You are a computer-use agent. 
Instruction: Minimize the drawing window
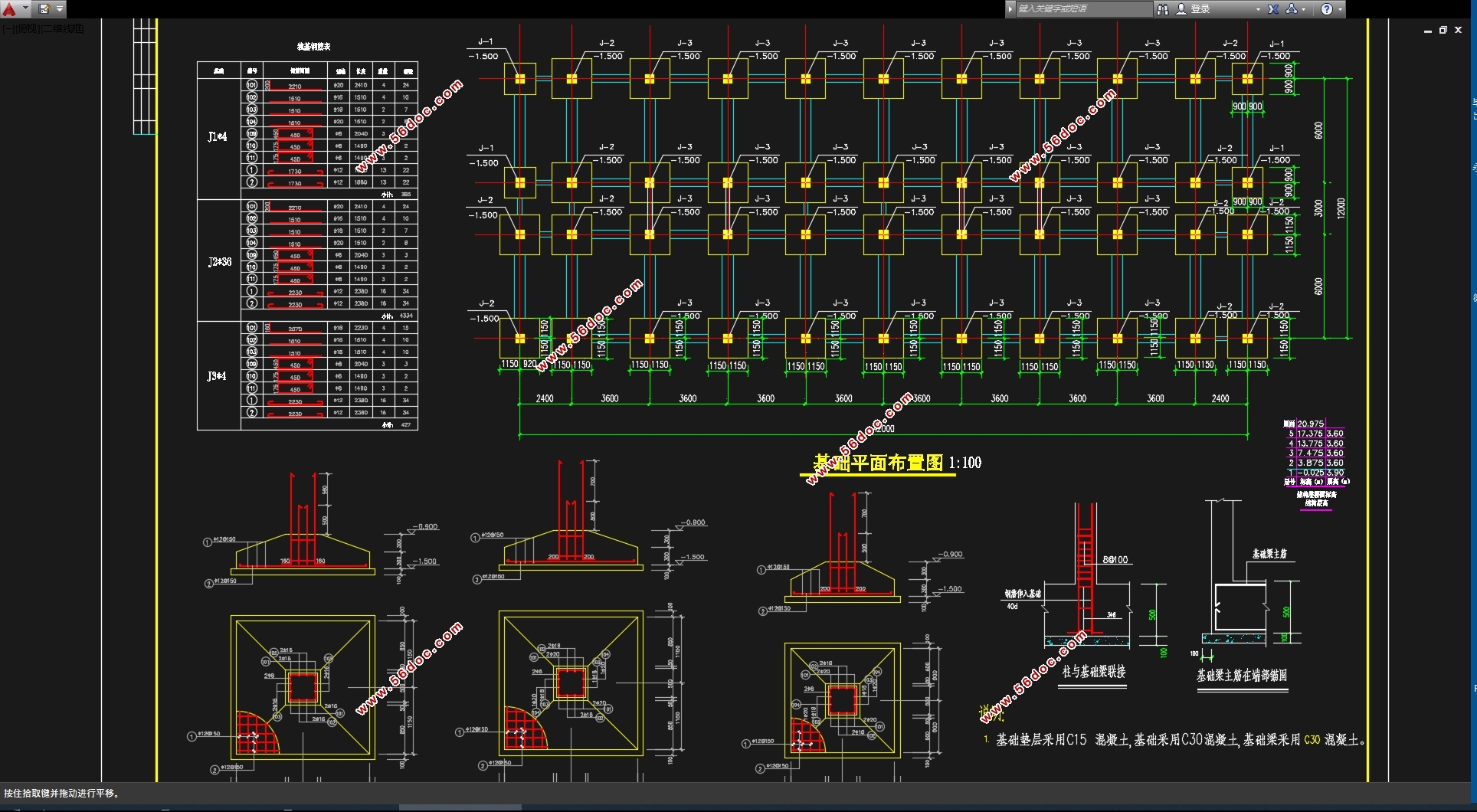point(1428,31)
